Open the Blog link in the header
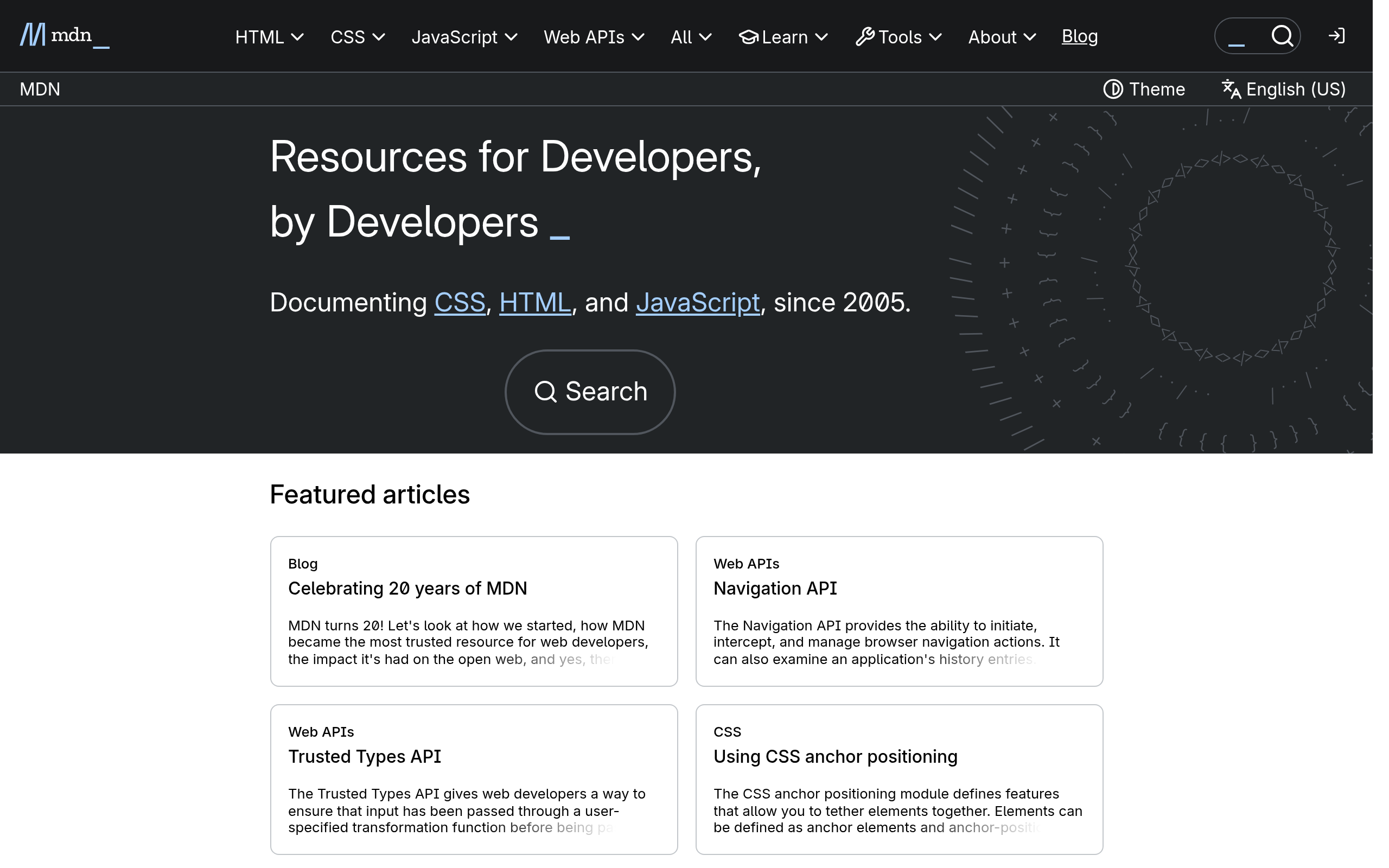Image resolution: width=1389 pixels, height=868 pixels. coord(1079,36)
